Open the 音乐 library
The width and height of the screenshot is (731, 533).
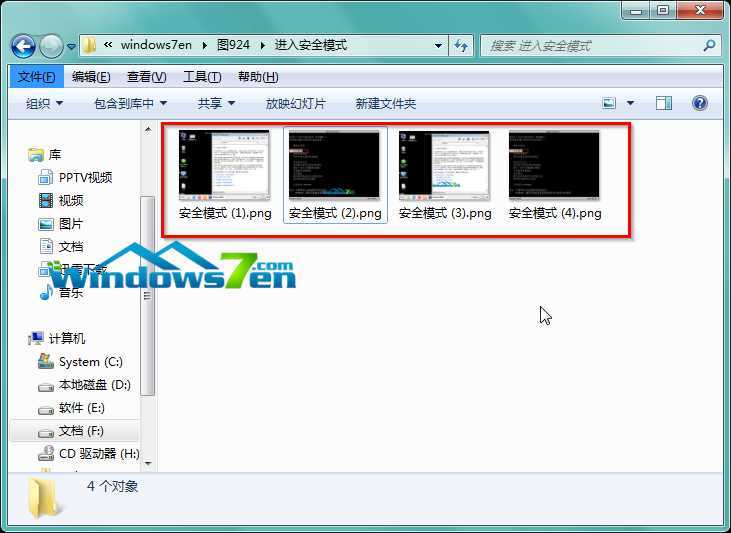[70, 293]
